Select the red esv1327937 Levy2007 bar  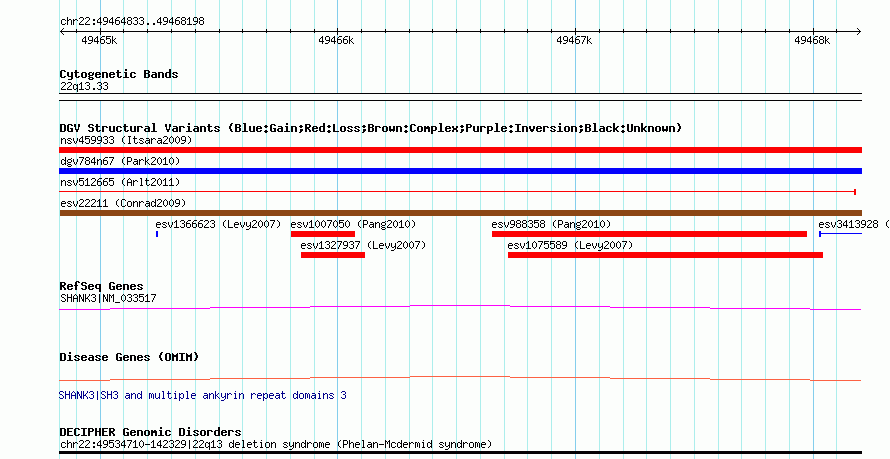tap(333, 255)
